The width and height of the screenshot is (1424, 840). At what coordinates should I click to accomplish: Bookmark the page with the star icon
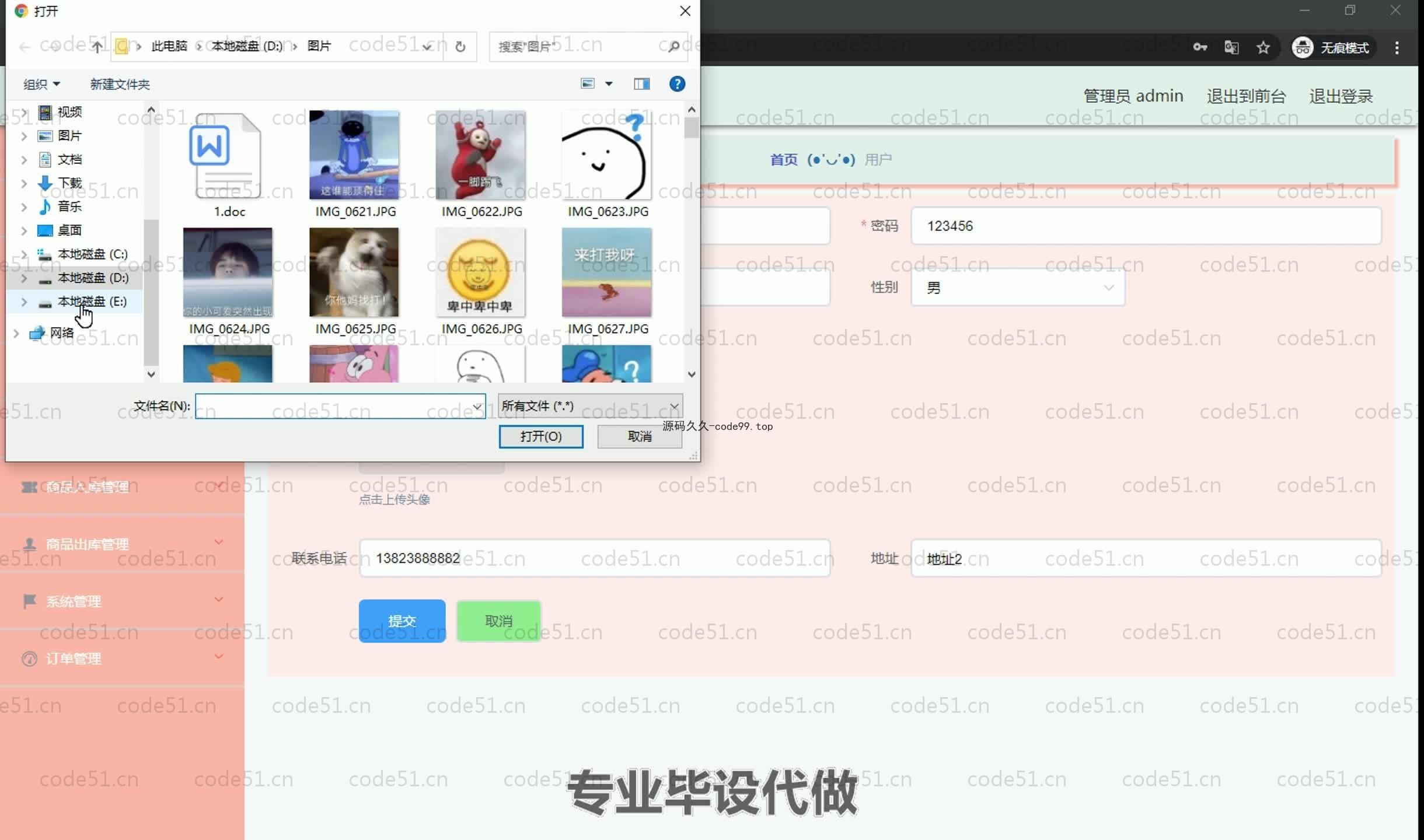coord(1263,47)
